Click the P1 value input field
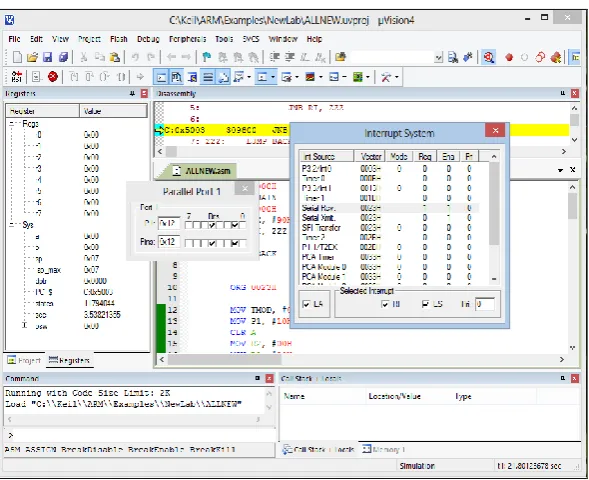The width and height of the screenshot is (589, 480). [x=169, y=223]
